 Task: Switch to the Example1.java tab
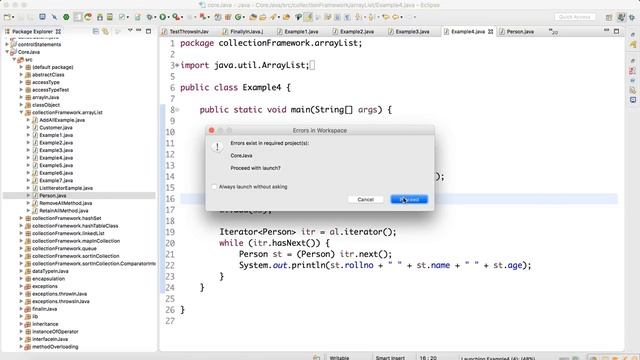pos(298,31)
